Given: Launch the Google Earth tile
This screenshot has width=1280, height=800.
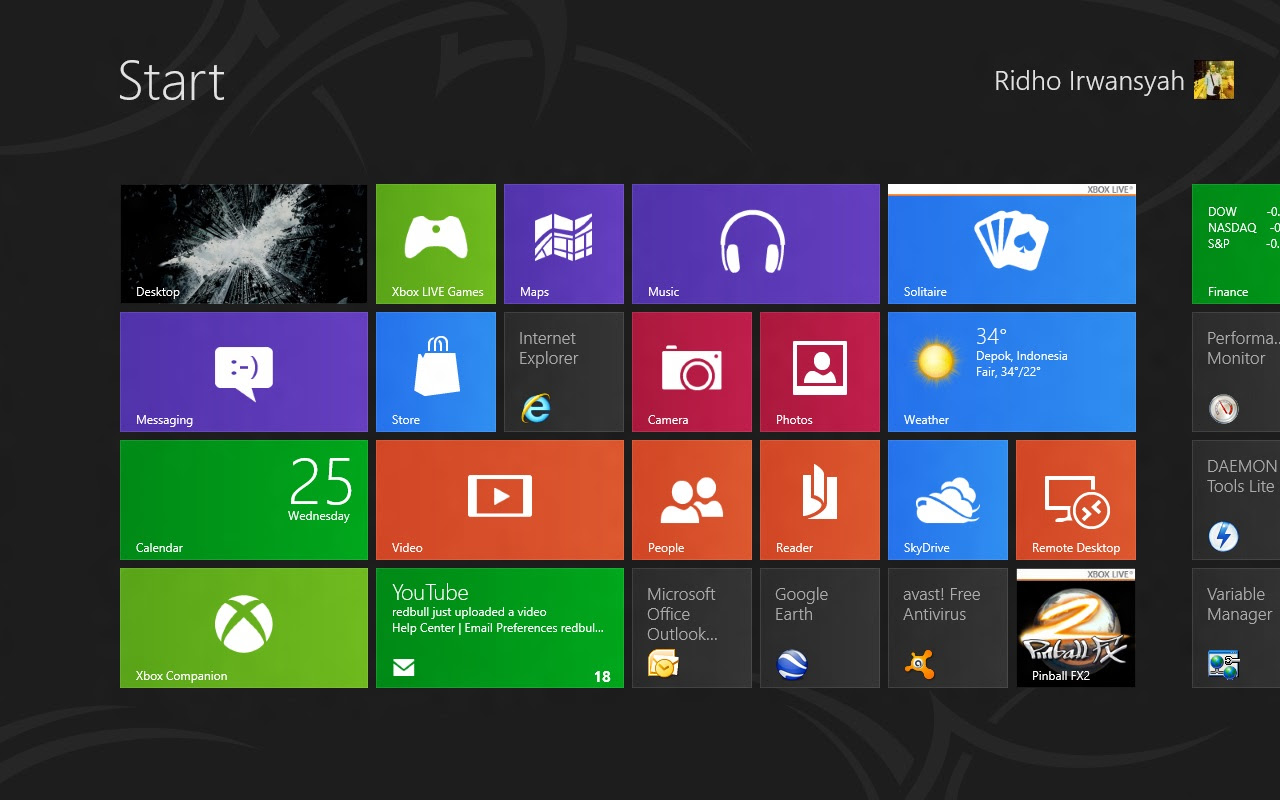Looking at the screenshot, I should [820, 628].
